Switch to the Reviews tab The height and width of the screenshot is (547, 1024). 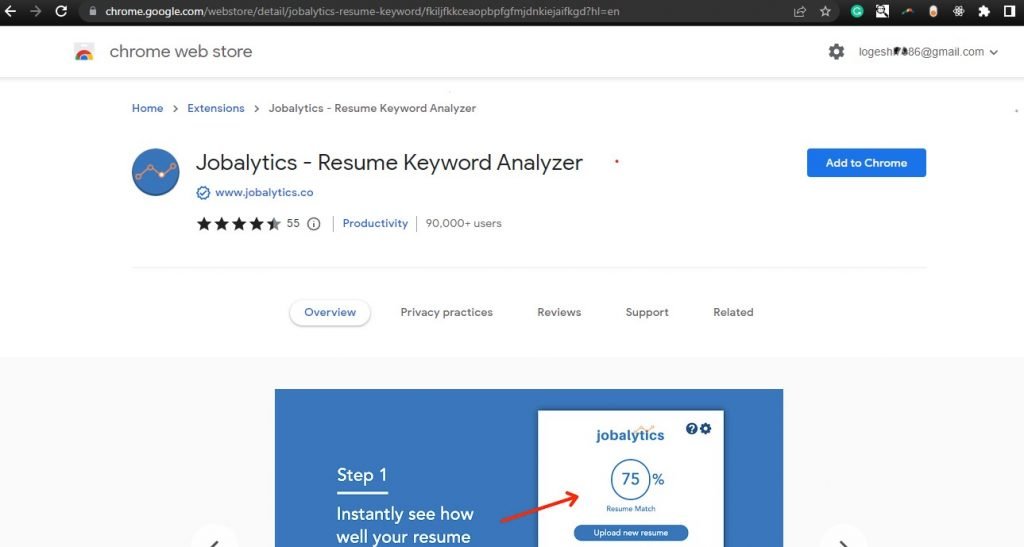coord(559,312)
